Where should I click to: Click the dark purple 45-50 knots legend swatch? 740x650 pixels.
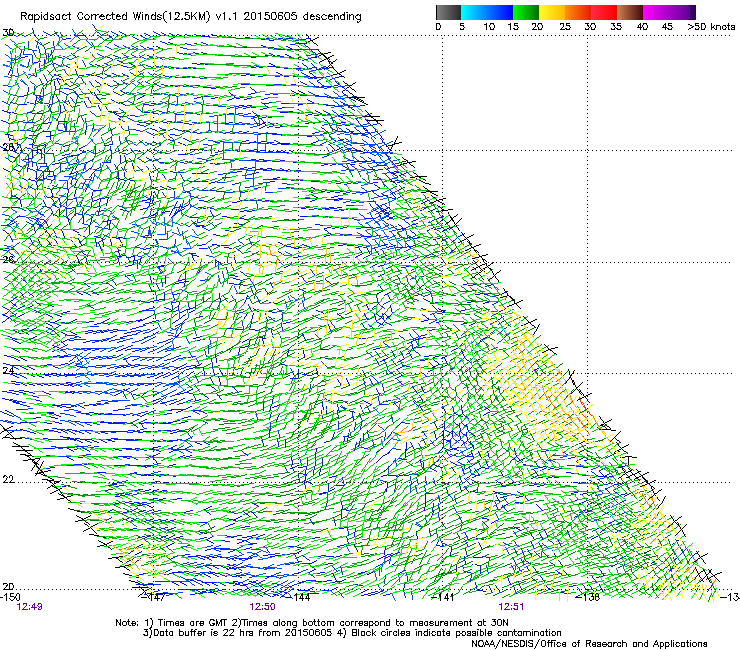coord(682,12)
